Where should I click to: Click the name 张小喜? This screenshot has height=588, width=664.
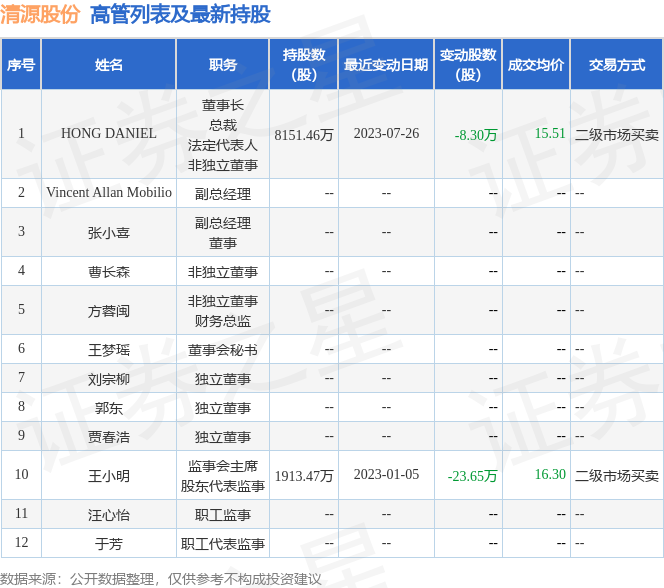[x=109, y=233]
